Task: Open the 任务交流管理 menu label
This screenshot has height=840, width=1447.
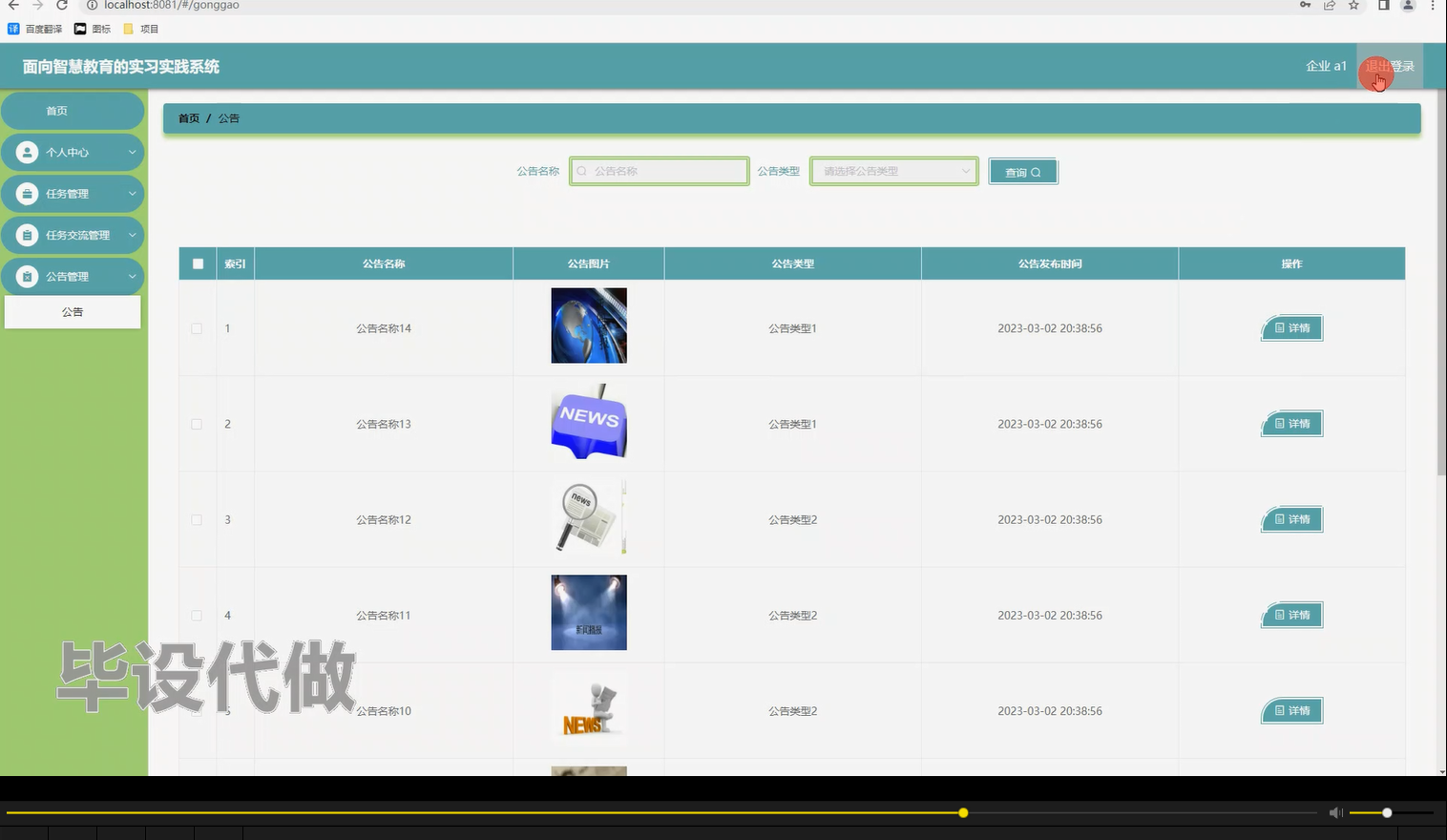Action: 77,235
